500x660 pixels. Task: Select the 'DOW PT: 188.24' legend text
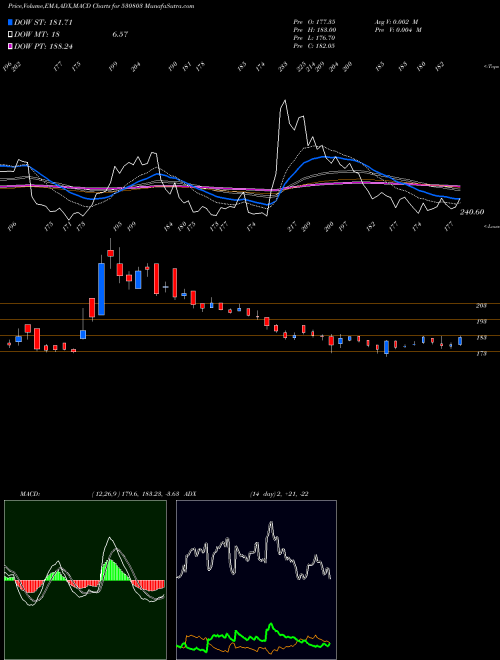[x=43, y=46]
